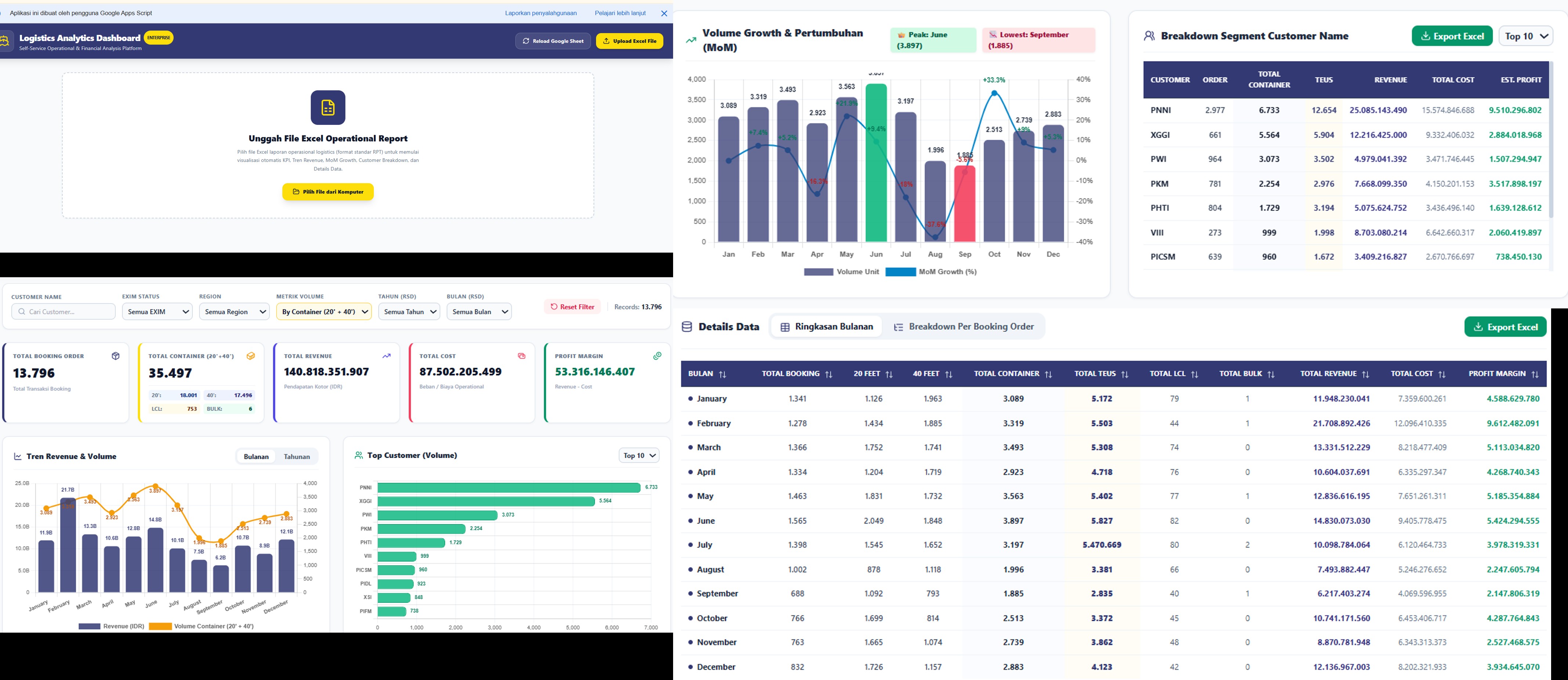Sort by Total TEUS column arrows

[x=1125, y=375]
